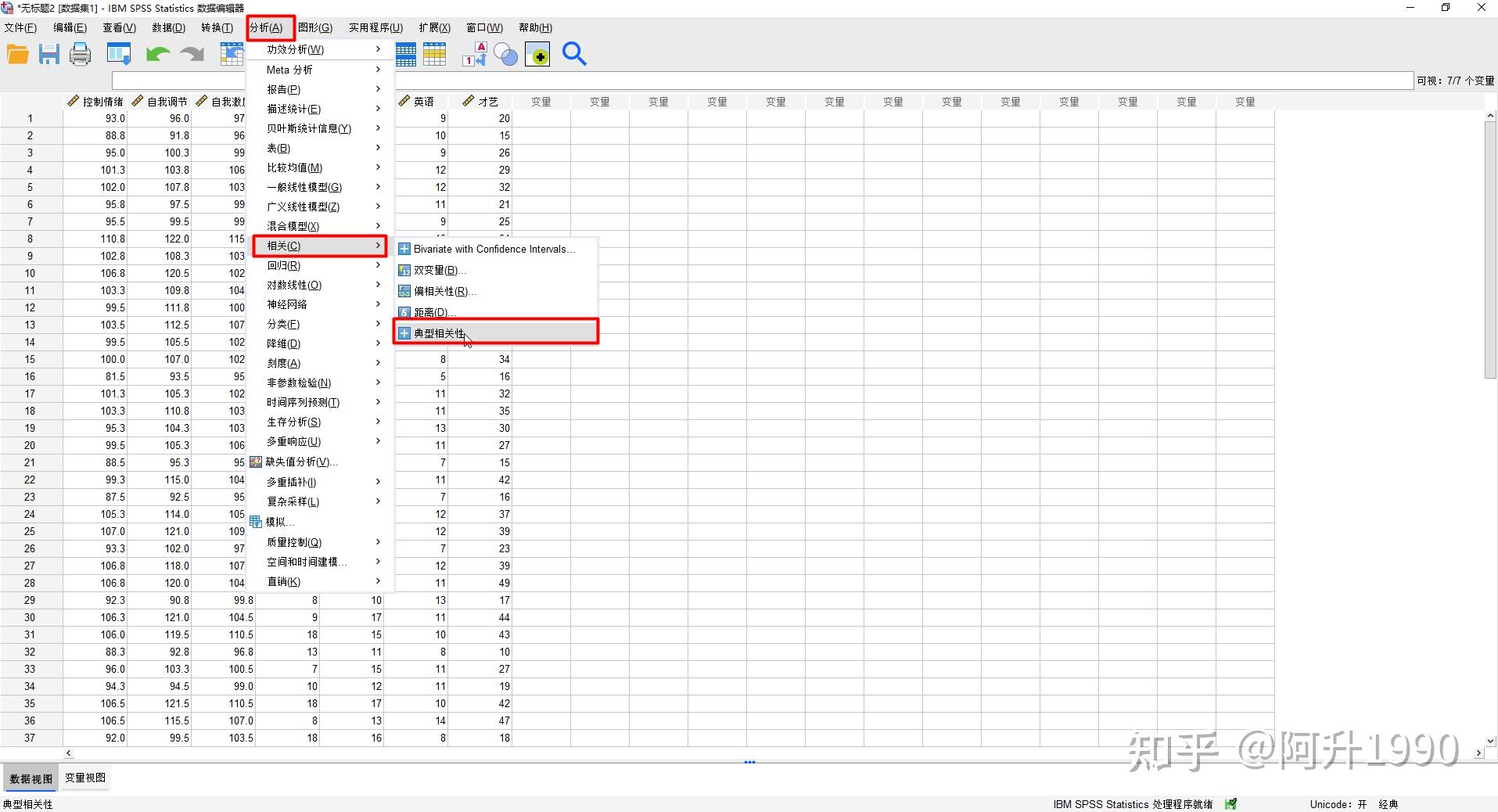Select row header 1
The width and height of the screenshot is (1498, 812).
click(x=31, y=118)
